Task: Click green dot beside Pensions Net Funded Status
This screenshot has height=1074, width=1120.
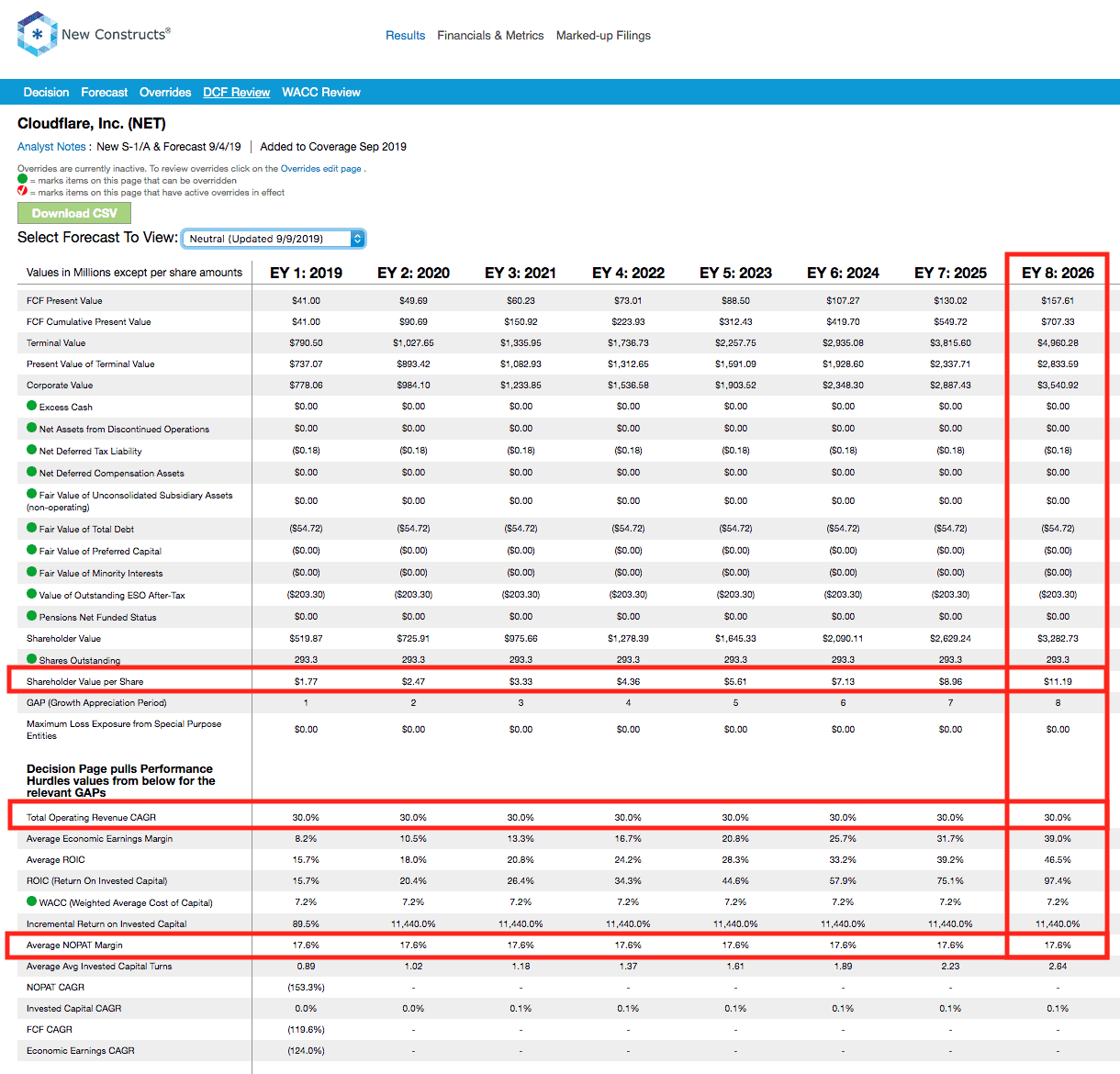Action: coord(32,616)
